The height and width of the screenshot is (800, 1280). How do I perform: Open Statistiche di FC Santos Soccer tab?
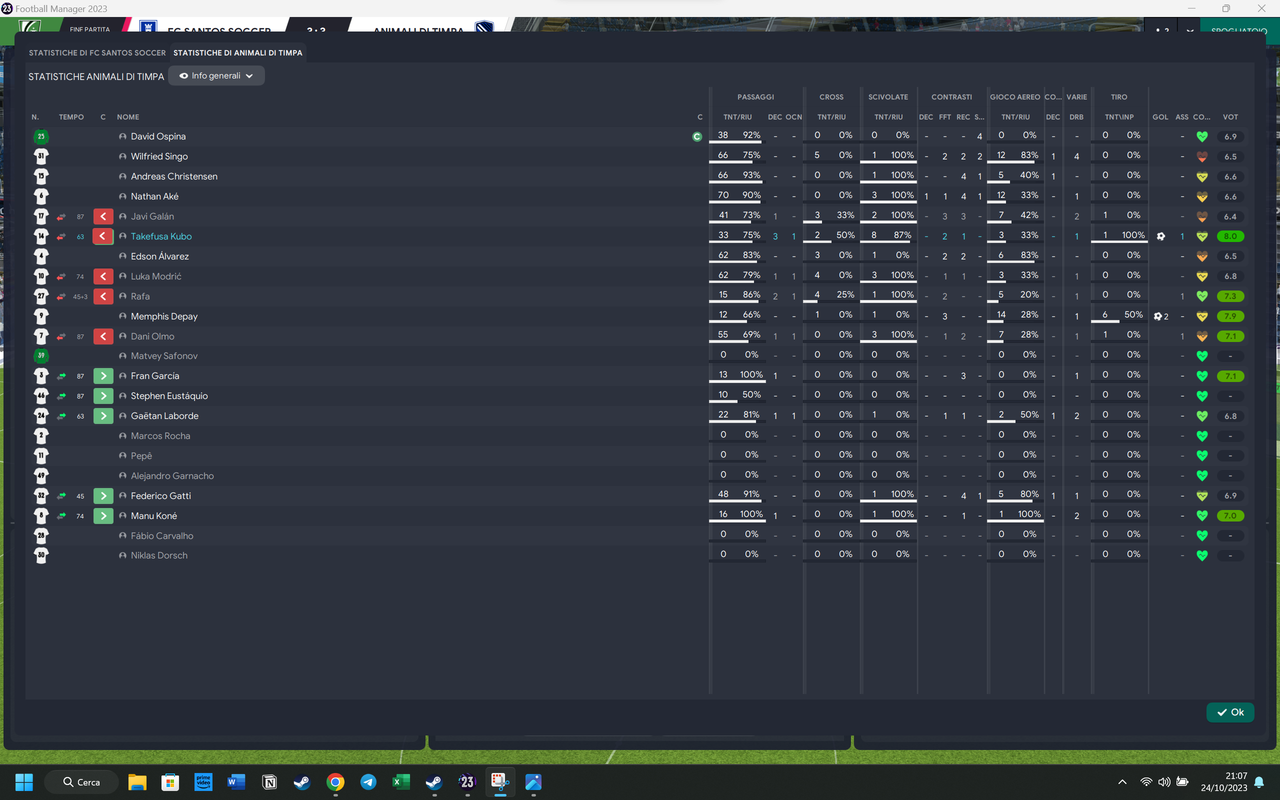(x=97, y=52)
